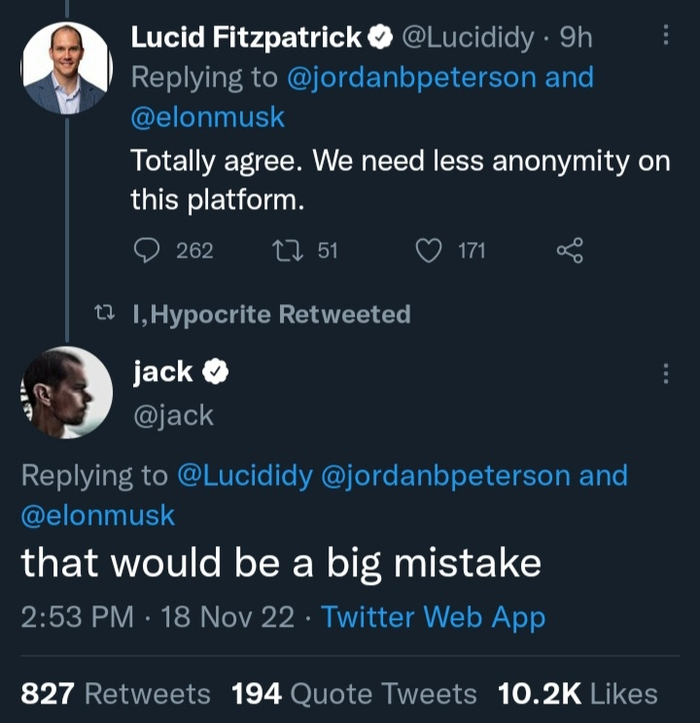This screenshot has height=723, width=700.
Task: Click Lucid Fitzpatrick's verified badge
Action: pyautogui.click(x=380, y=39)
